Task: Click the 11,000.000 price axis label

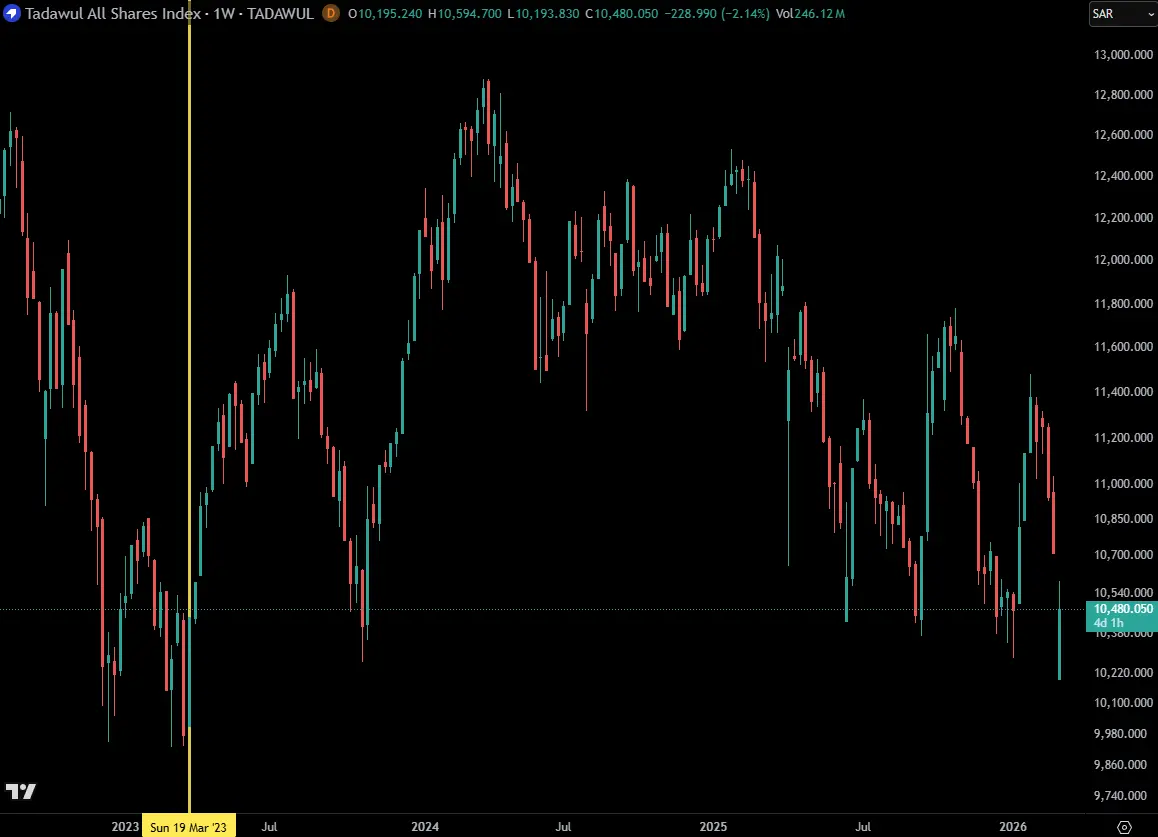Action: tap(1123, 483)
